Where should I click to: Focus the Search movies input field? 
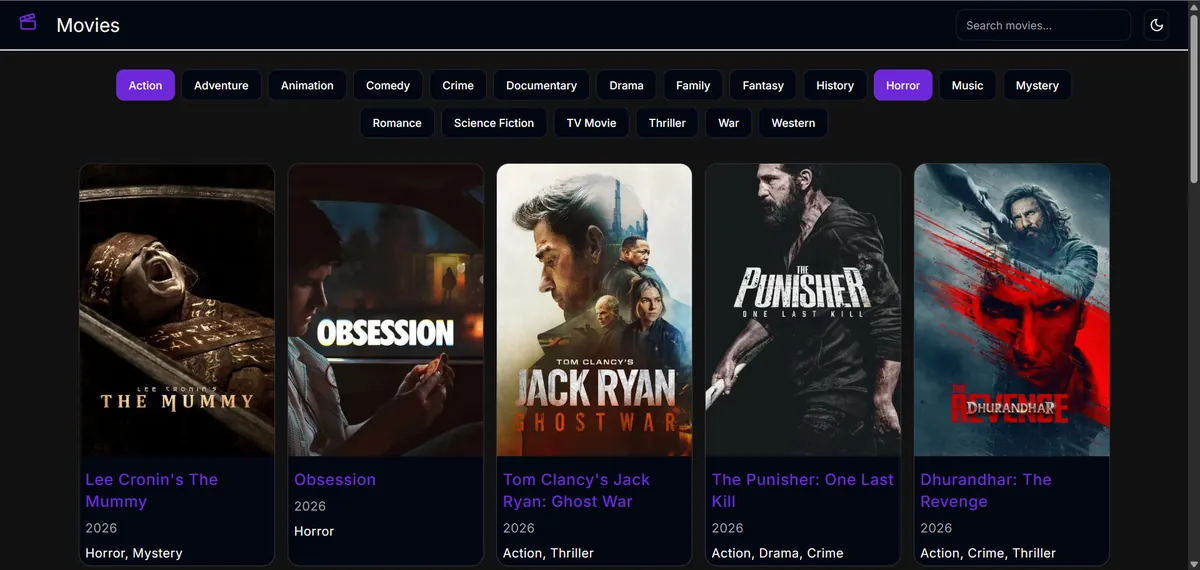click(1043, 25)
